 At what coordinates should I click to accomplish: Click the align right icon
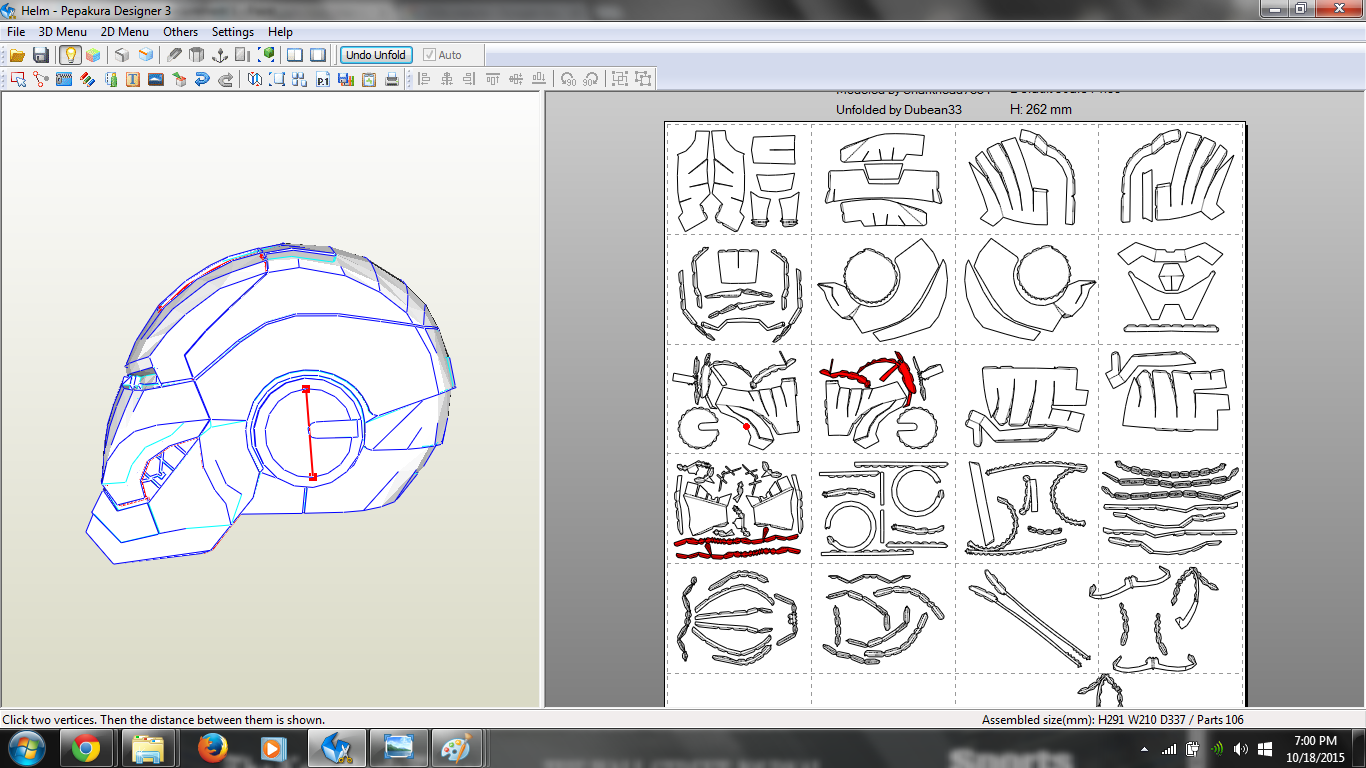(x=469, y=79)
